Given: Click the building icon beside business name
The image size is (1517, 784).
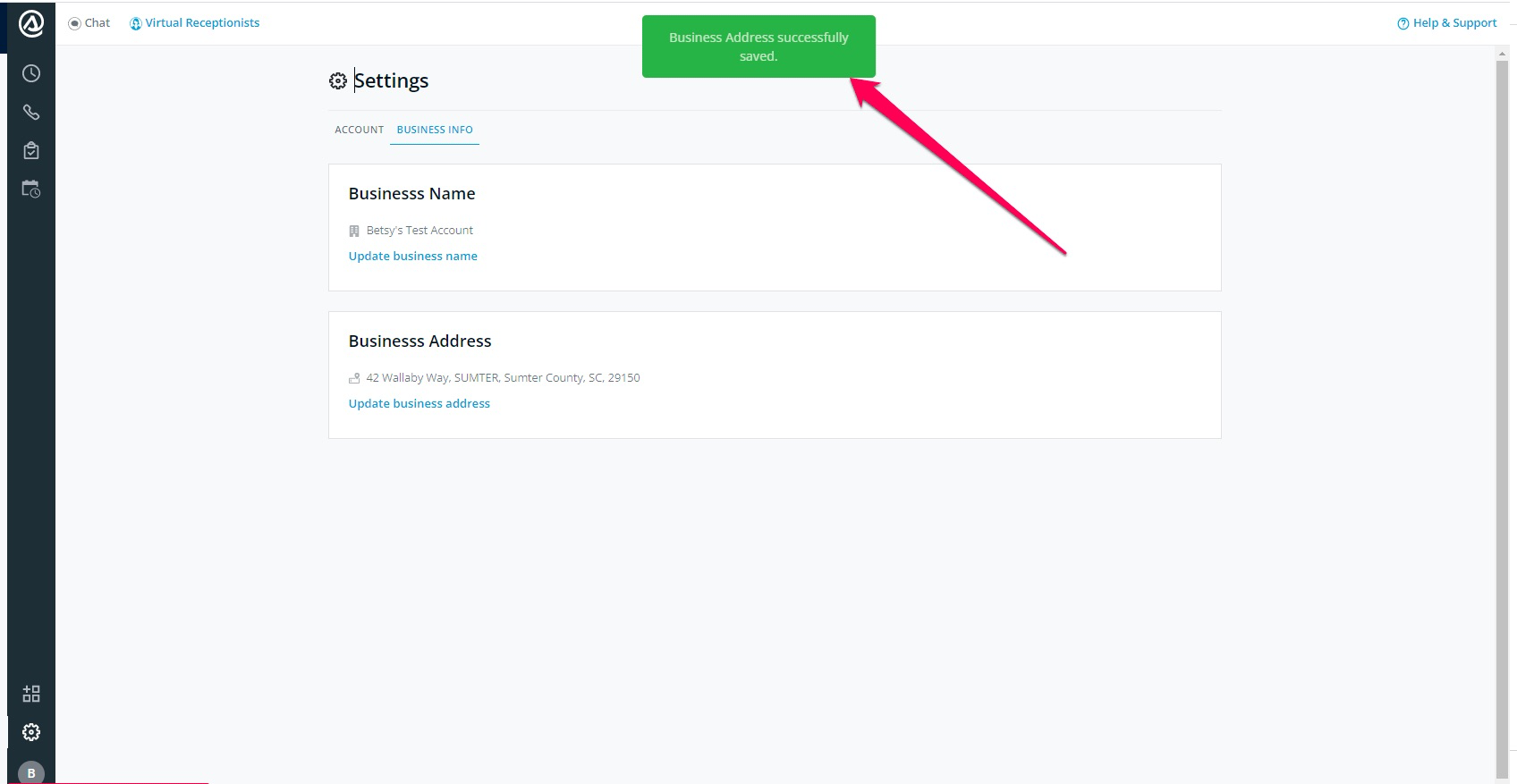Looking at the screenshot, I should 354,231.
